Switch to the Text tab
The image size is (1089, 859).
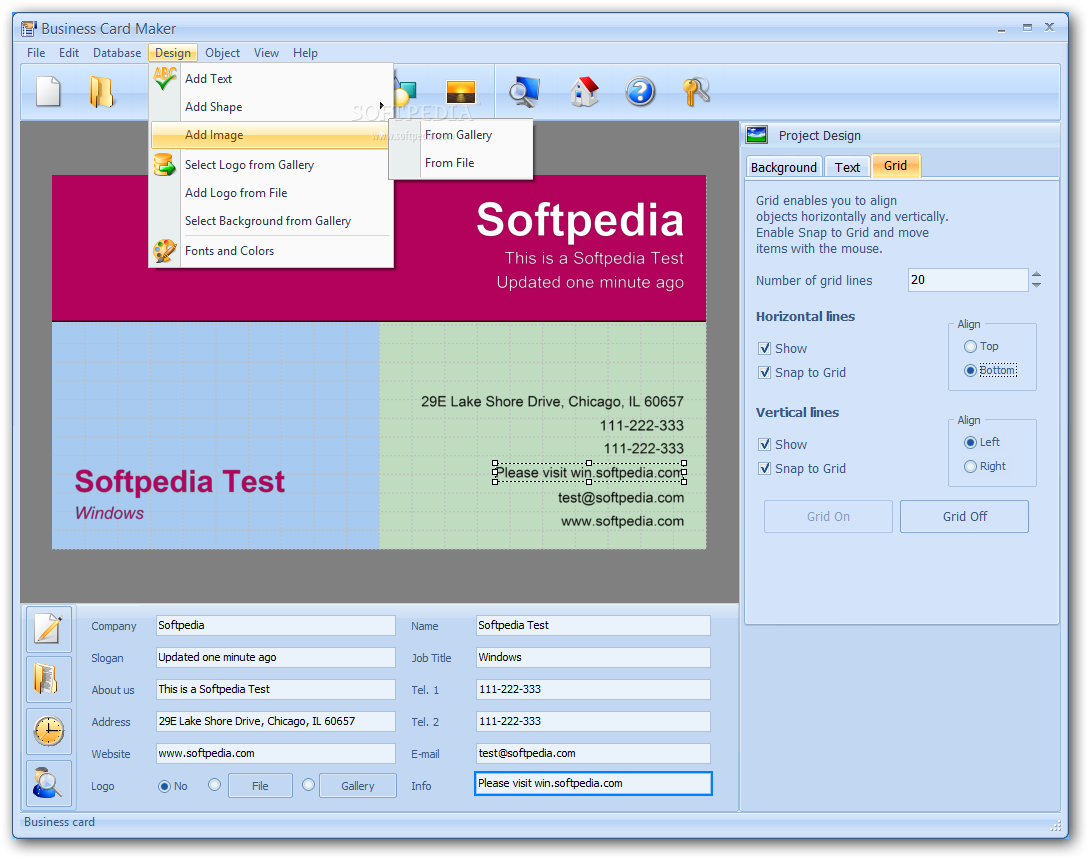click(x=847, y=167)
